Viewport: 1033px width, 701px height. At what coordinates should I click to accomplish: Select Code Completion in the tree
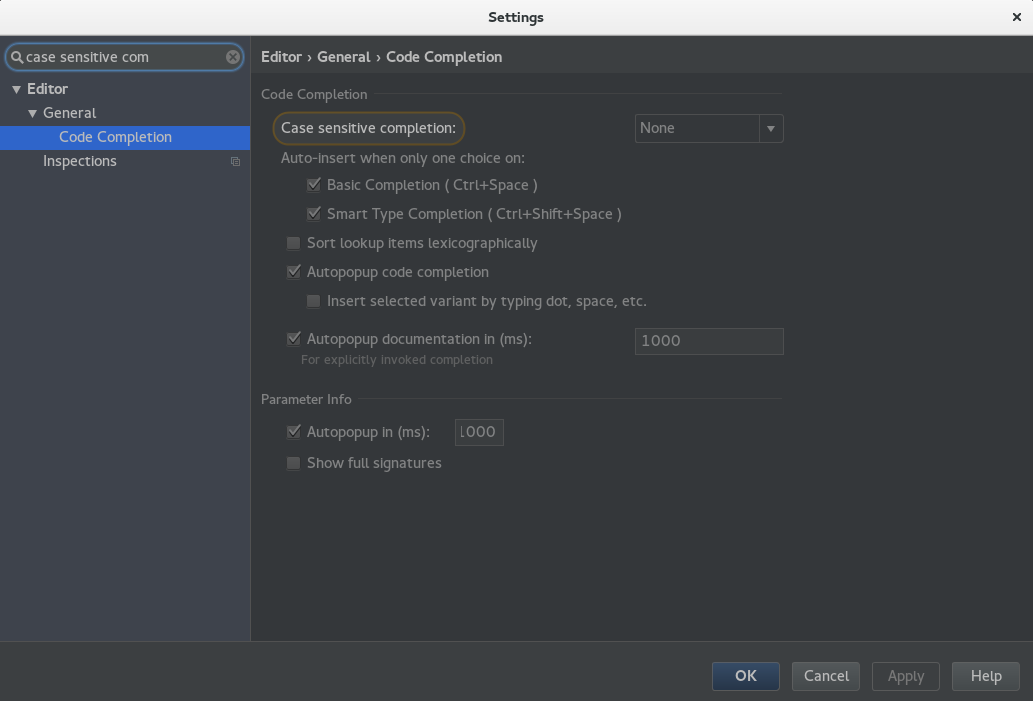point(115,137)
